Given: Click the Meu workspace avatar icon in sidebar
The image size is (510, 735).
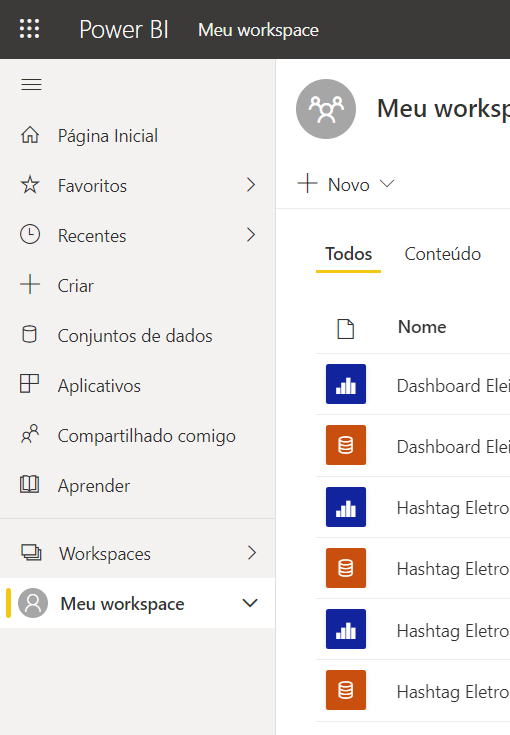Looking at the screenshot, I should click(33, 603).
